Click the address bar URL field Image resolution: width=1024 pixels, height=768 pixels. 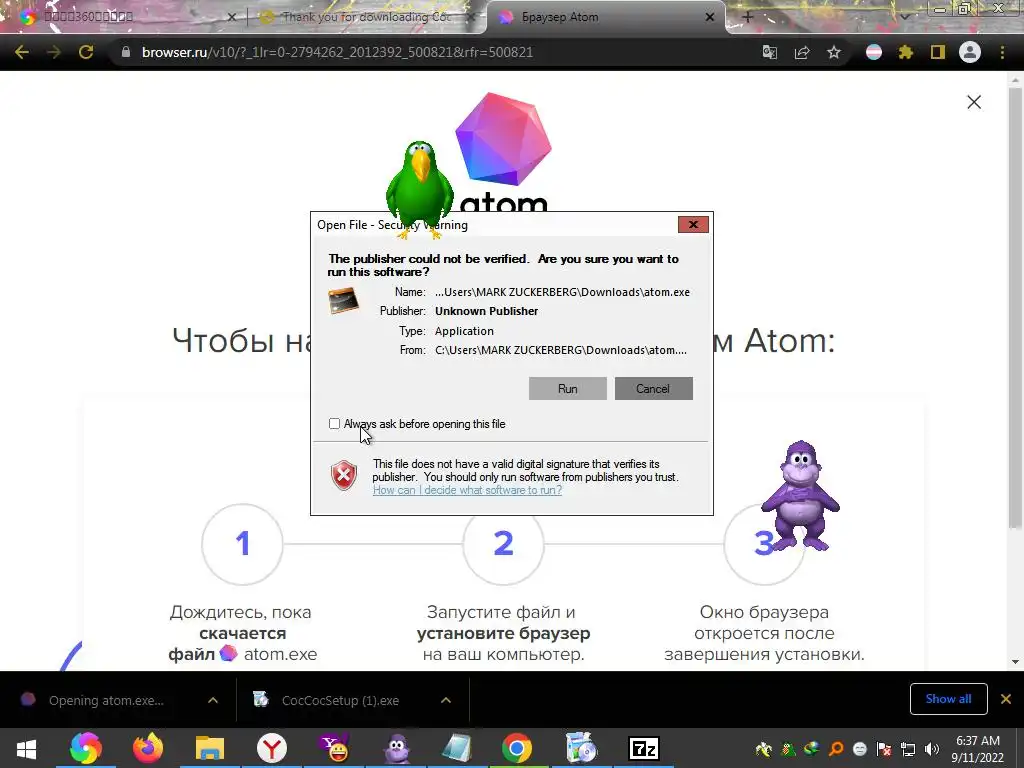point(431,52)
